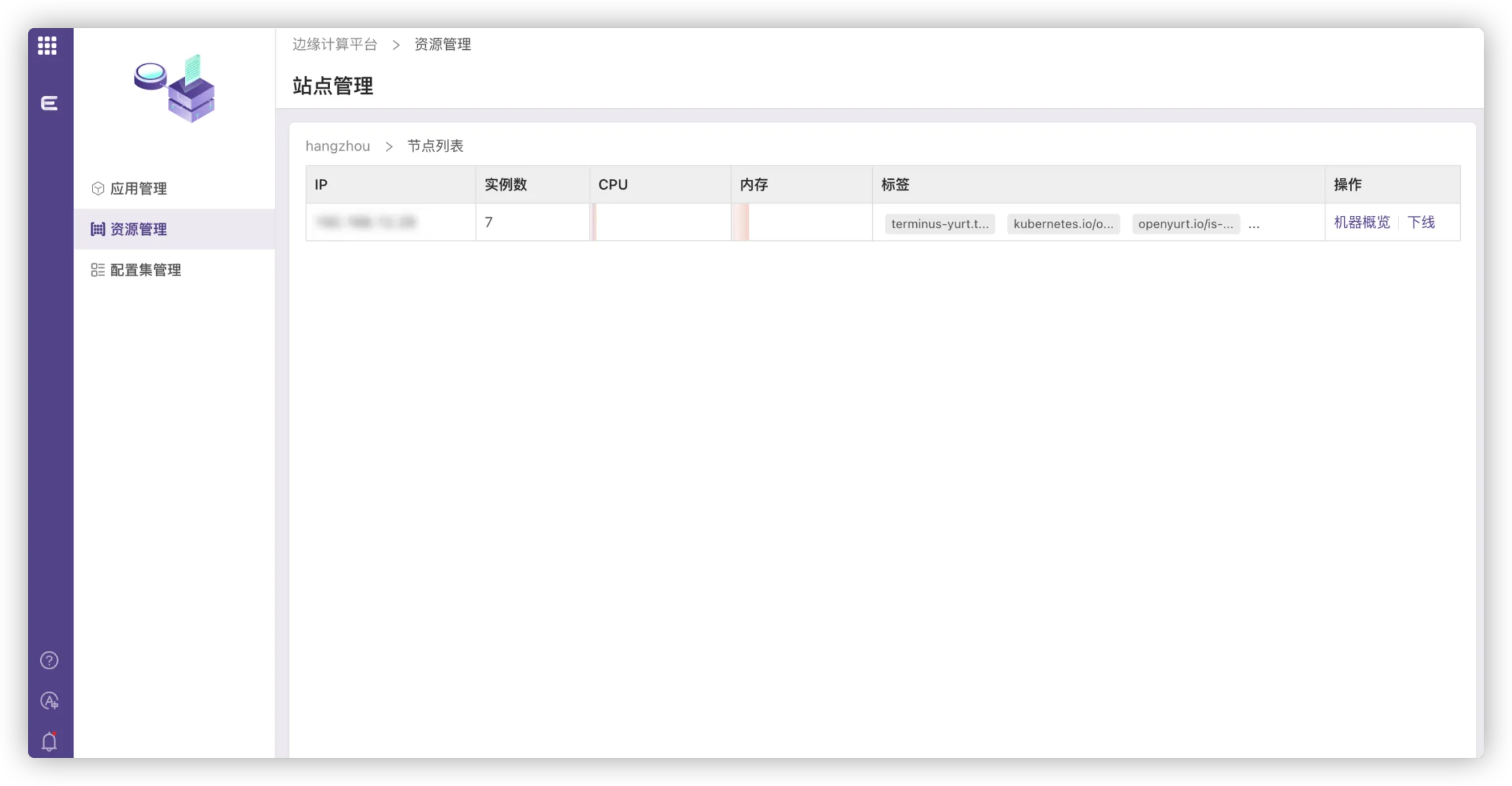Go to 配置集管理 in sidebar

pyautogui.click(x=146, y=270)
